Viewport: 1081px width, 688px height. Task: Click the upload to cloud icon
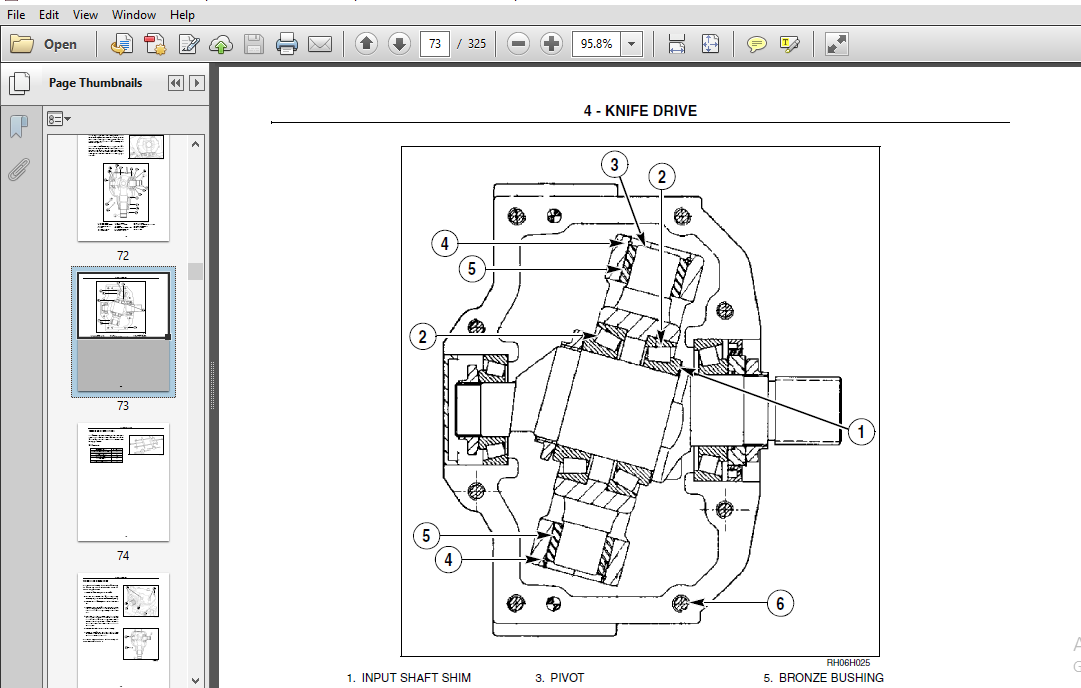[x=221, y=44]
